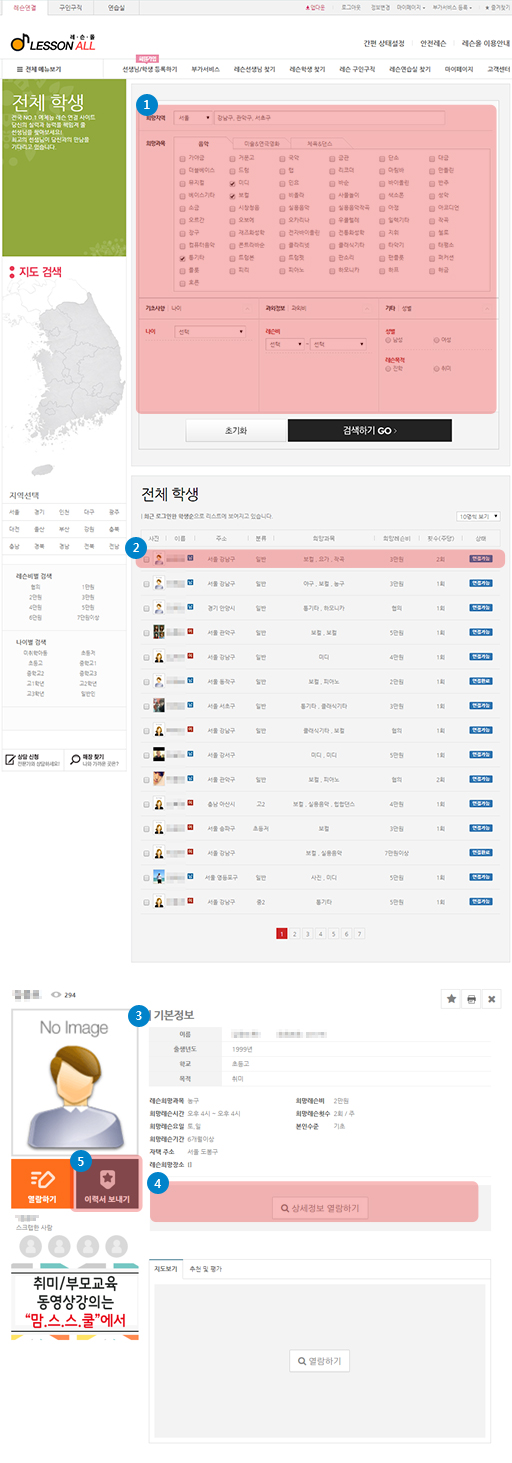This screenshot has height=1463, width=512.
Task: Tick the checkbox on the 경기 안양시 row
Action: pos(147,607)
